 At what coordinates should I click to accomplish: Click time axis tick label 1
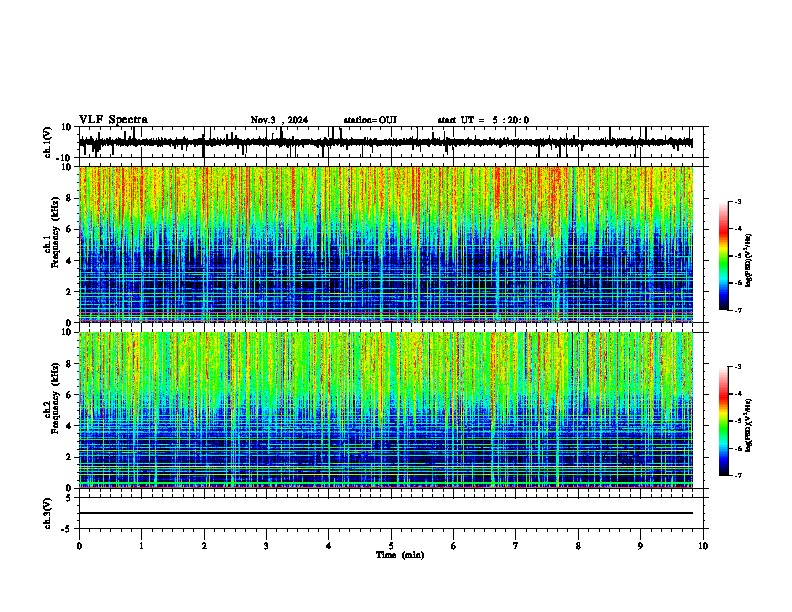click(141, 546)
